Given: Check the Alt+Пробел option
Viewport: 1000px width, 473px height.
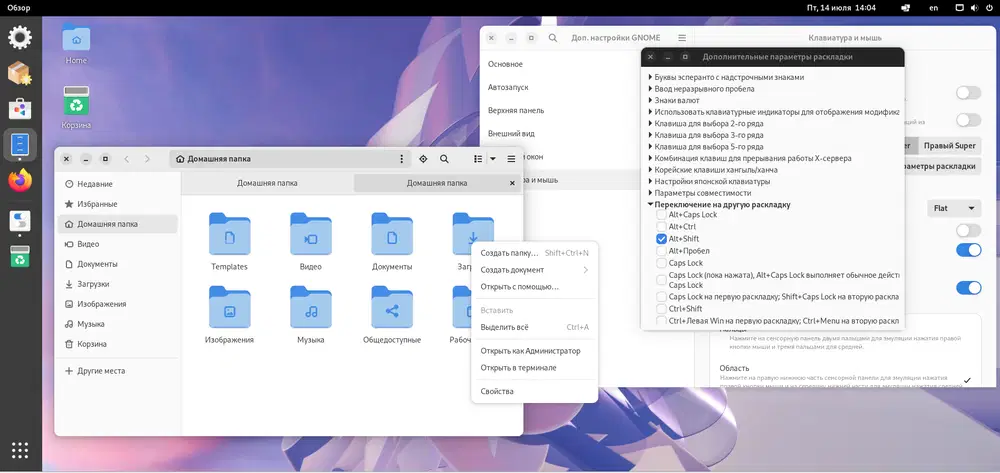Looking at the screenshot, I should pyautogui.click(x=661, y=251).
